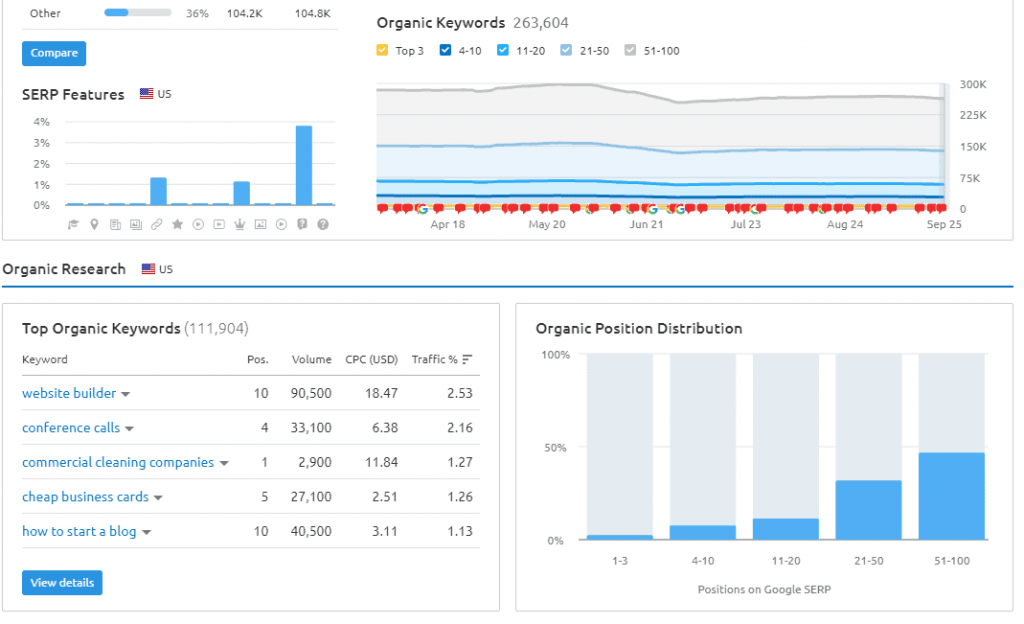Image resolution: width=1024 pixels, height=624 pixels.
Task: Click the 1-3 position distribution bar
Action: (620, 537)
